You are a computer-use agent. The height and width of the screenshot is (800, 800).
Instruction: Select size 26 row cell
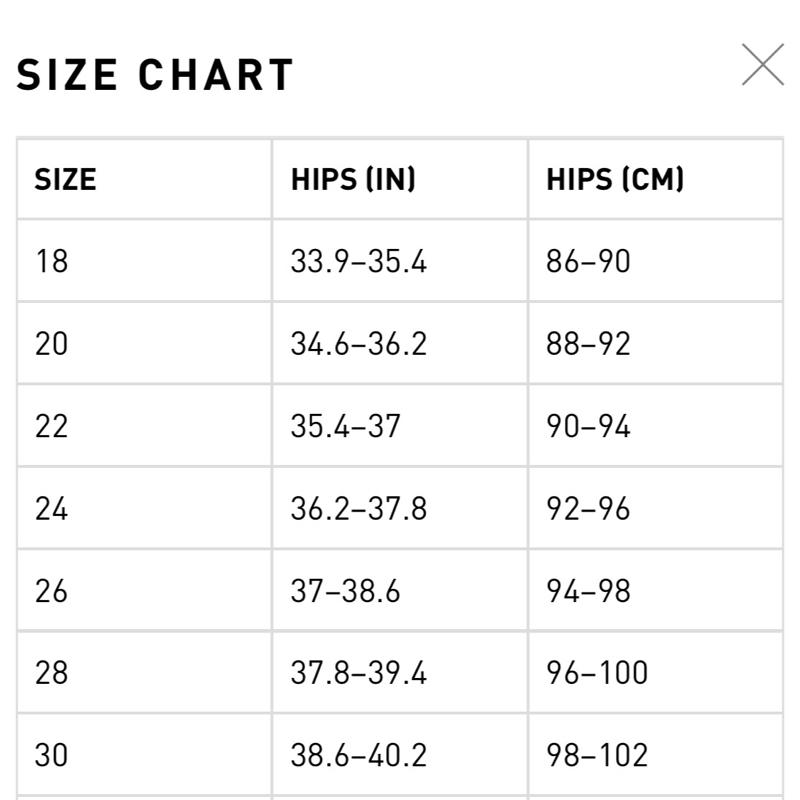(x=144, y=590)
